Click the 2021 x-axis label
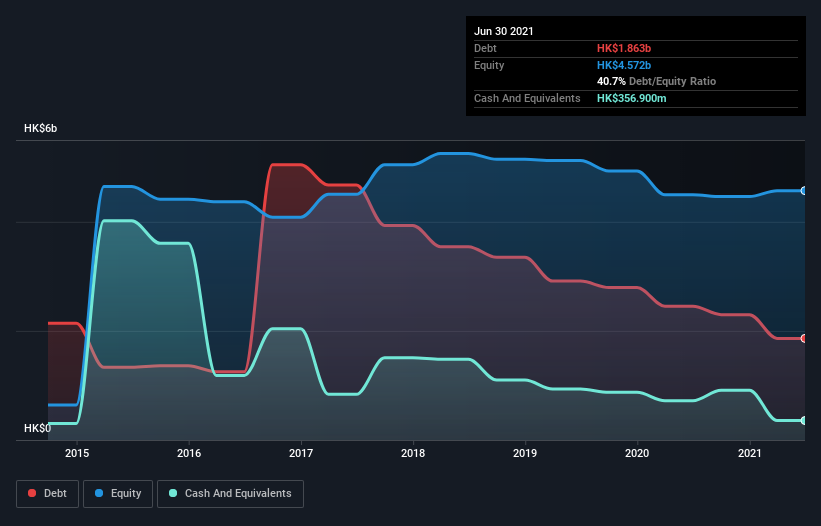Screen dimensions: 821x526 tap(750, 453)
